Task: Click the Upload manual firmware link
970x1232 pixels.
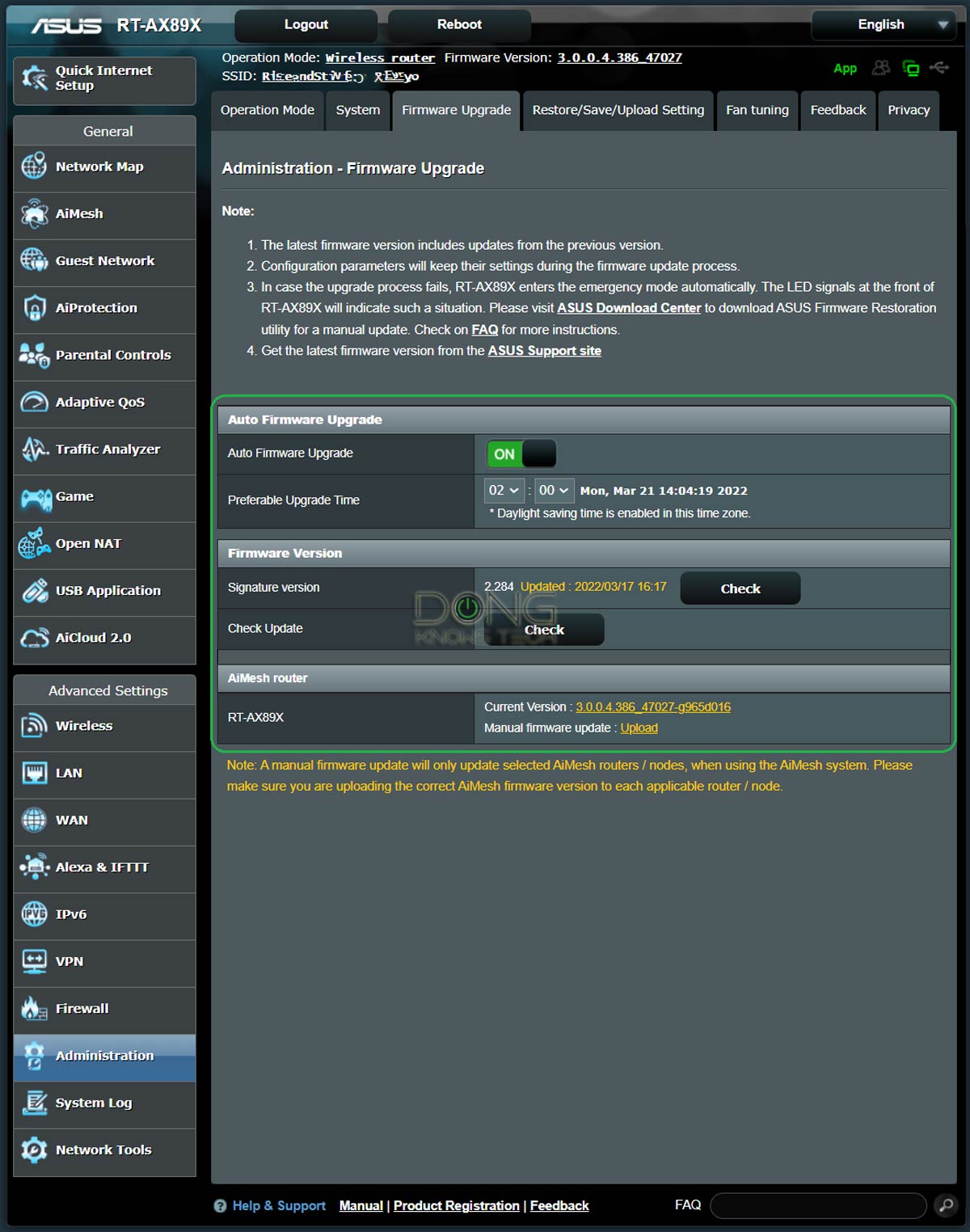Action: coord(639,728)
